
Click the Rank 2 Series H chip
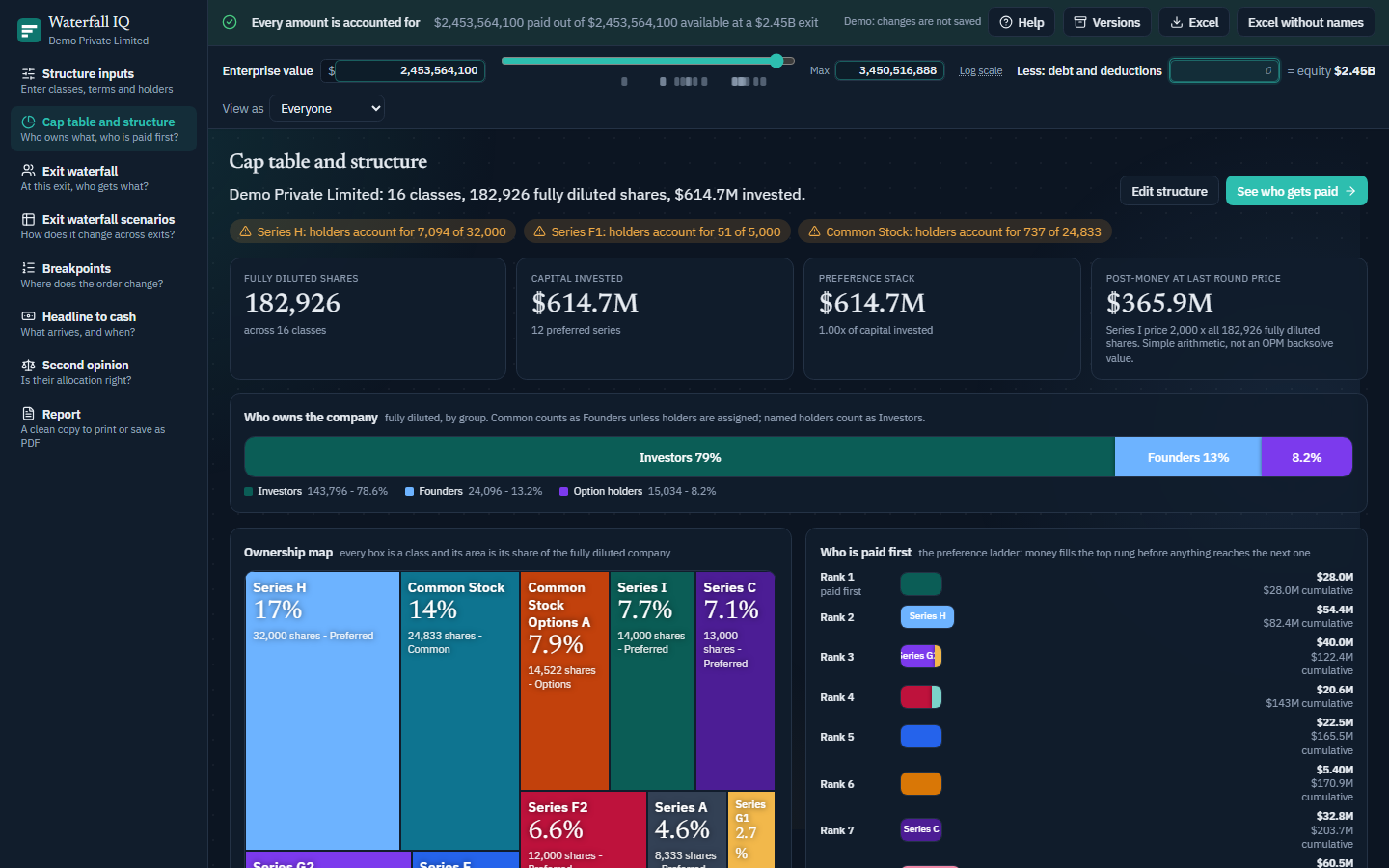tap(927, 616)
